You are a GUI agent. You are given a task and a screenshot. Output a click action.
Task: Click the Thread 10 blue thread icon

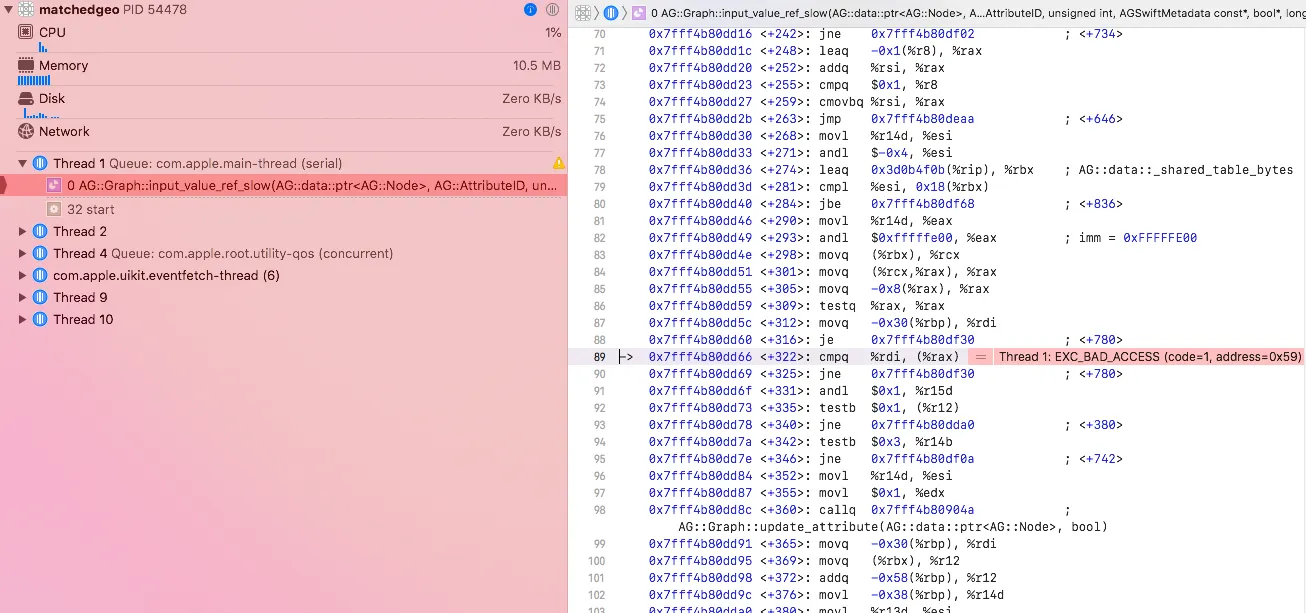[x=40, y=319]
